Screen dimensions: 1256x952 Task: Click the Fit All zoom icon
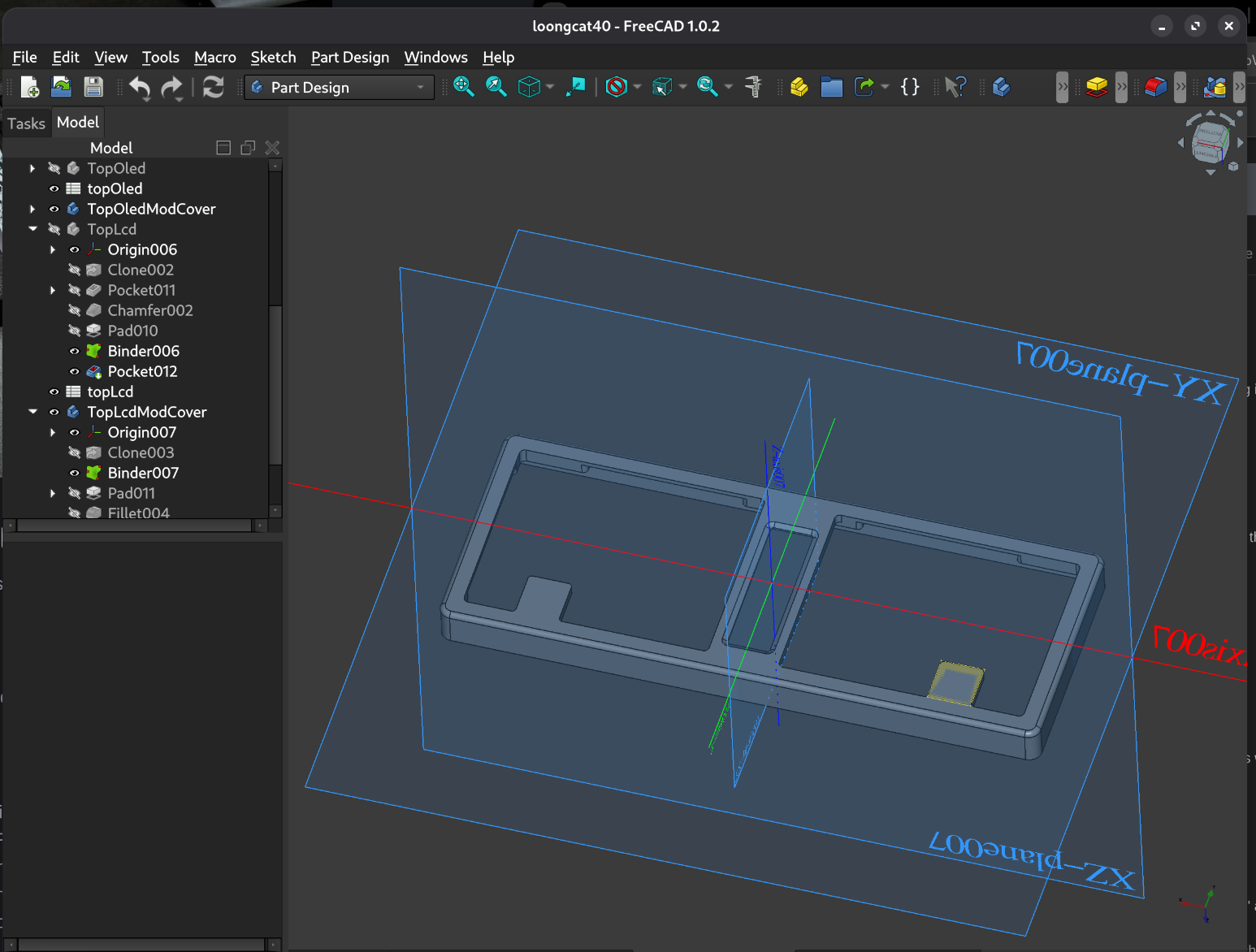pyautogui.click(x=463, y=87)
